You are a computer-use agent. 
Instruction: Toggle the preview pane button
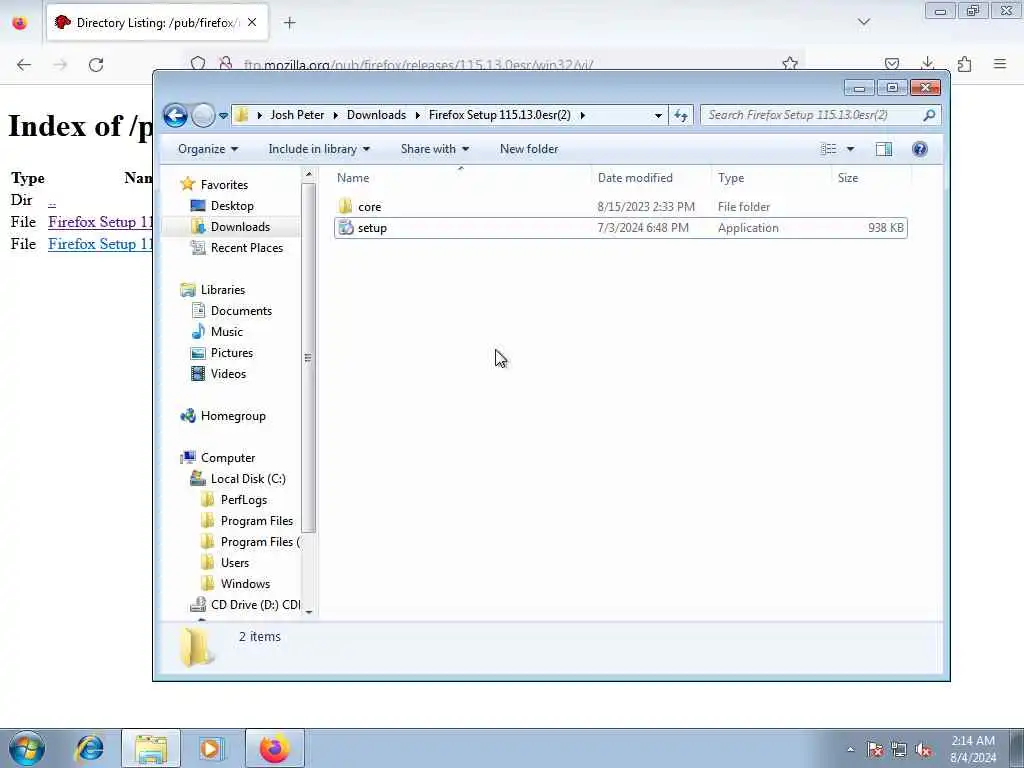point(884,149)
